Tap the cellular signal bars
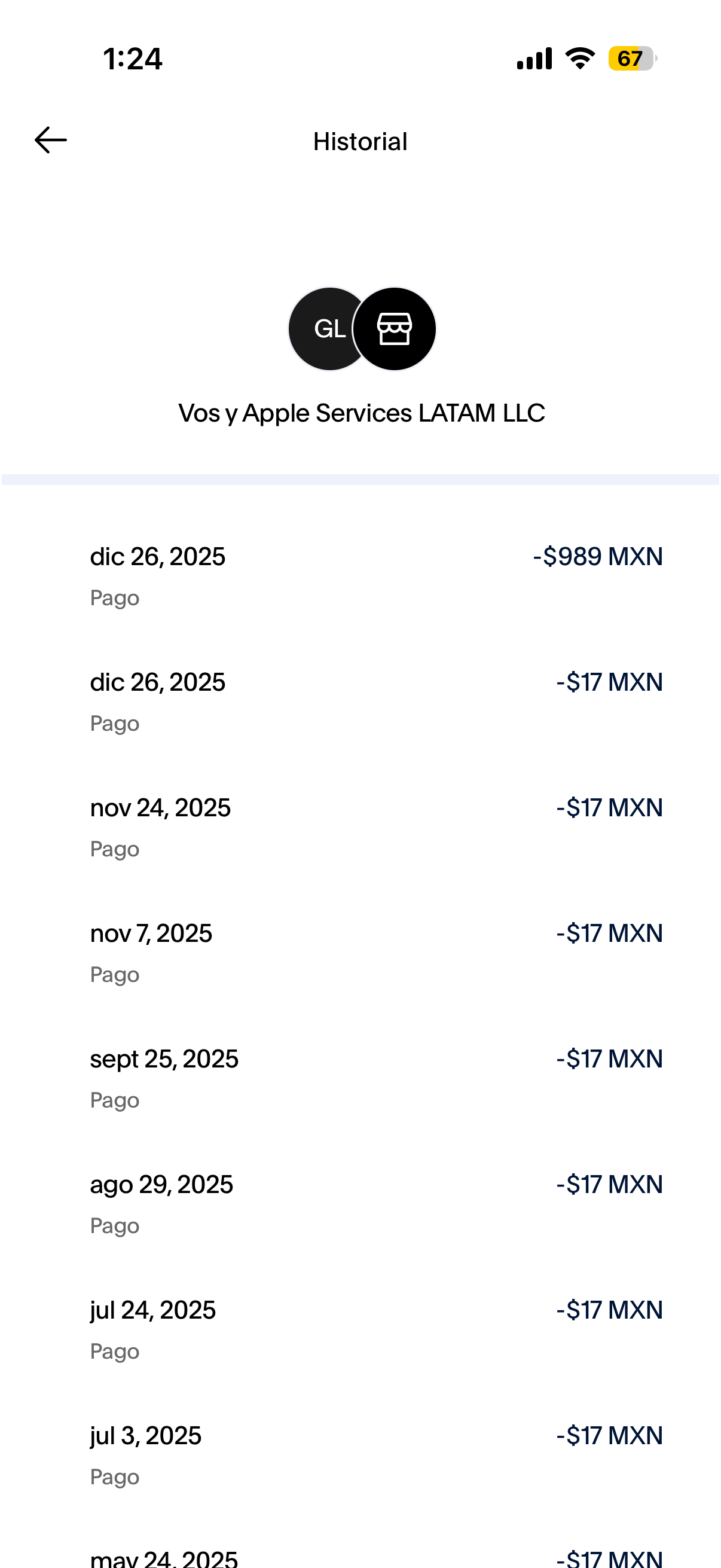 (534, 59)
